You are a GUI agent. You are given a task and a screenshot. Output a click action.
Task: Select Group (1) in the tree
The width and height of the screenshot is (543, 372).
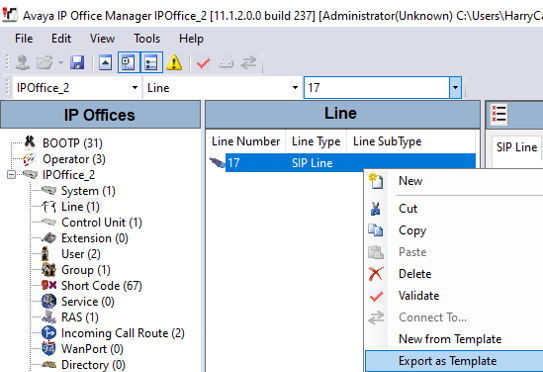click(x=86, y=270)
